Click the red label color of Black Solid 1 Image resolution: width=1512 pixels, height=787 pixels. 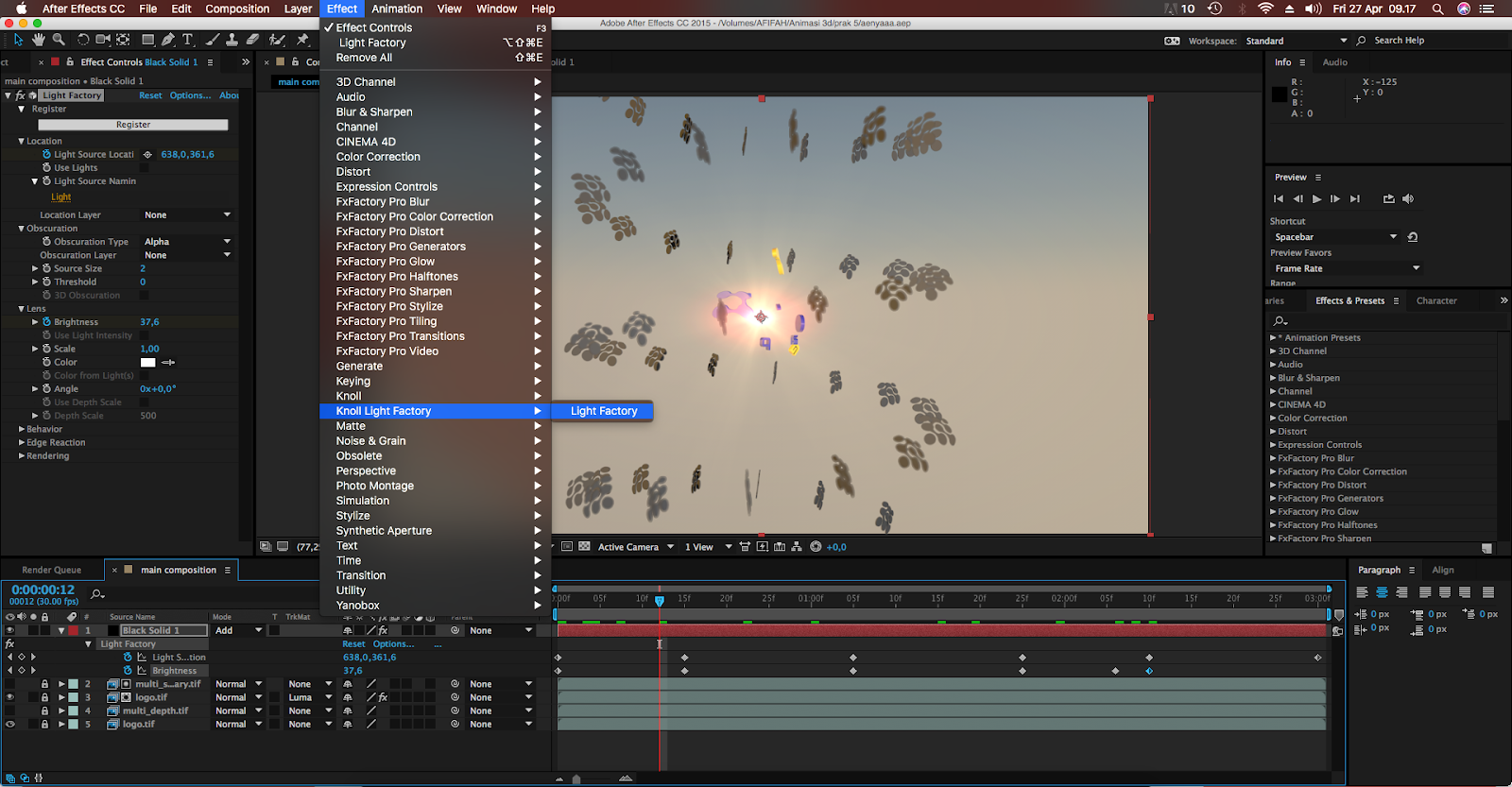pyautogui.click(x=73, y=630)
